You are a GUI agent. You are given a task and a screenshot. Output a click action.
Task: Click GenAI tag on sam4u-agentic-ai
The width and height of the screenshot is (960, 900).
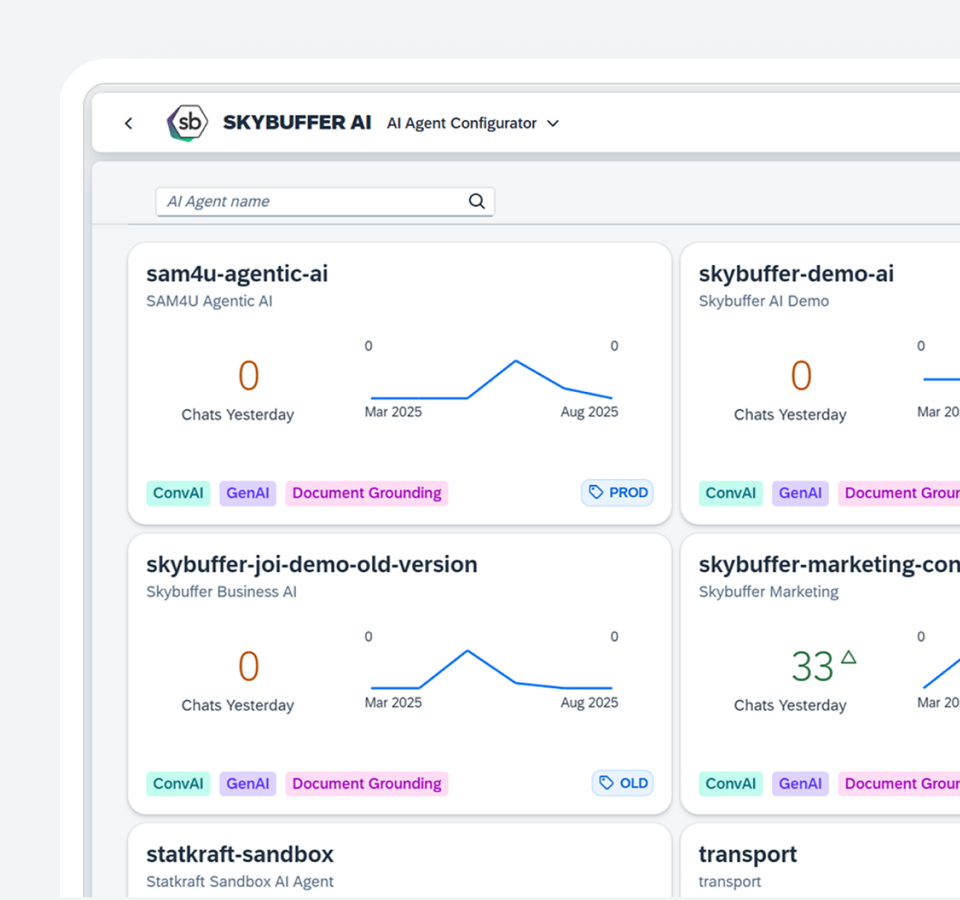248,493
